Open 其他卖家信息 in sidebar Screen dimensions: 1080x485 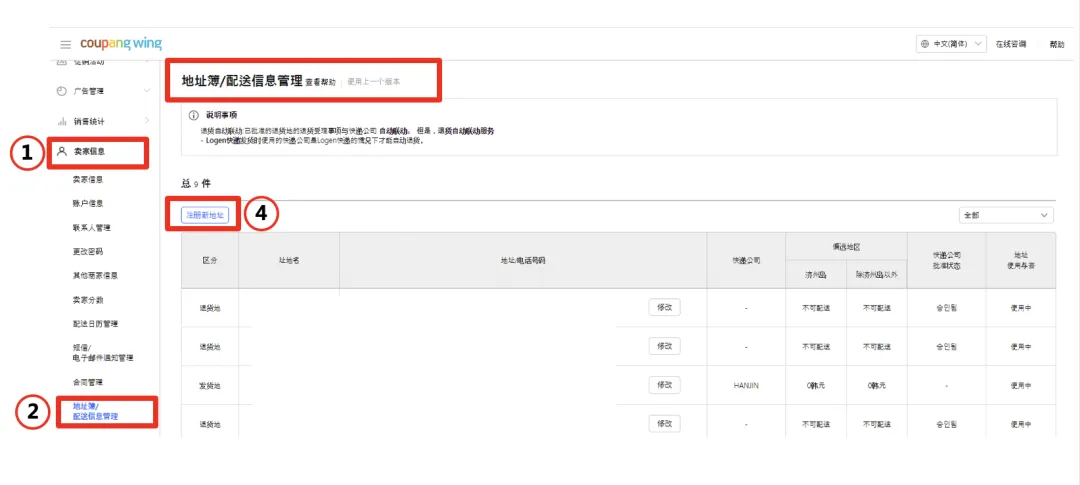95,276
